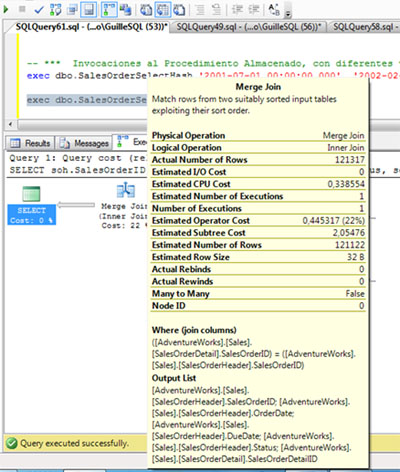Click the 'Many to Many' tooltip row
400x472 pixels.
258,294
